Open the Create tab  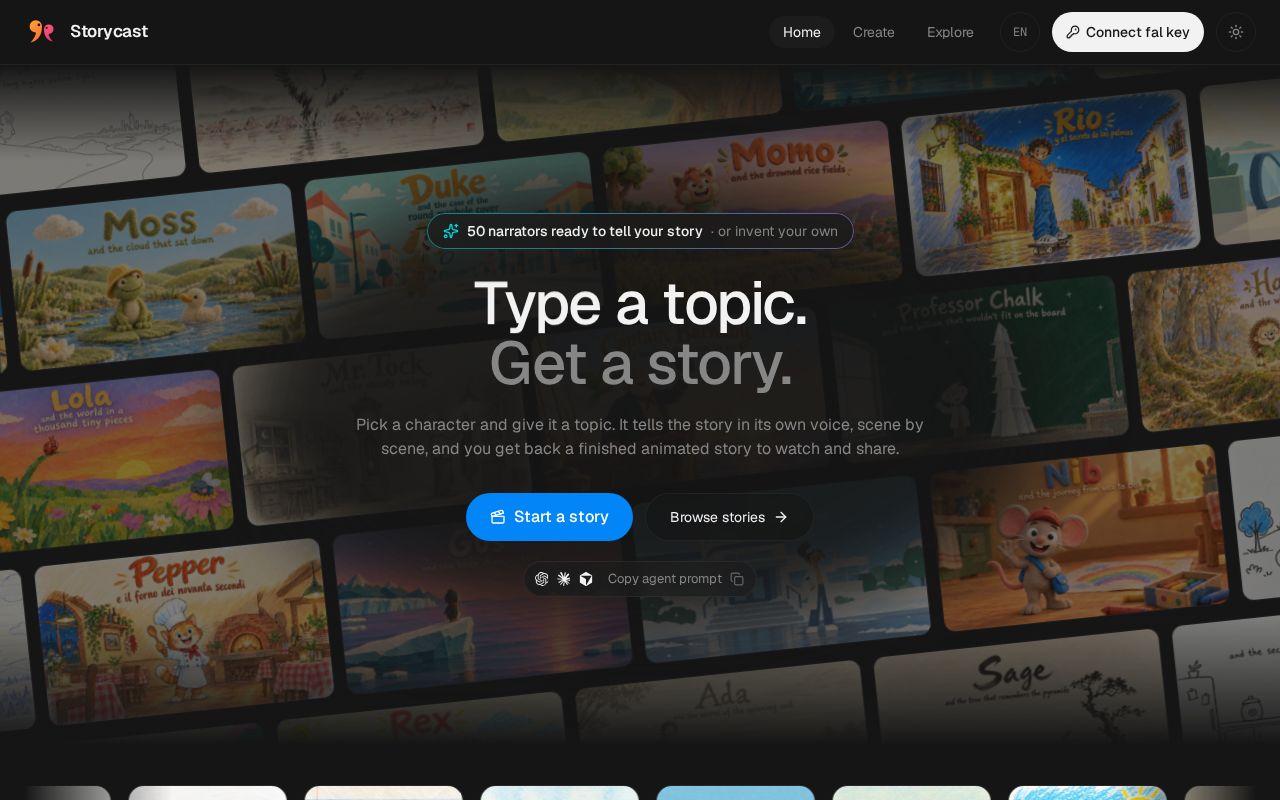tap(874, 32)
